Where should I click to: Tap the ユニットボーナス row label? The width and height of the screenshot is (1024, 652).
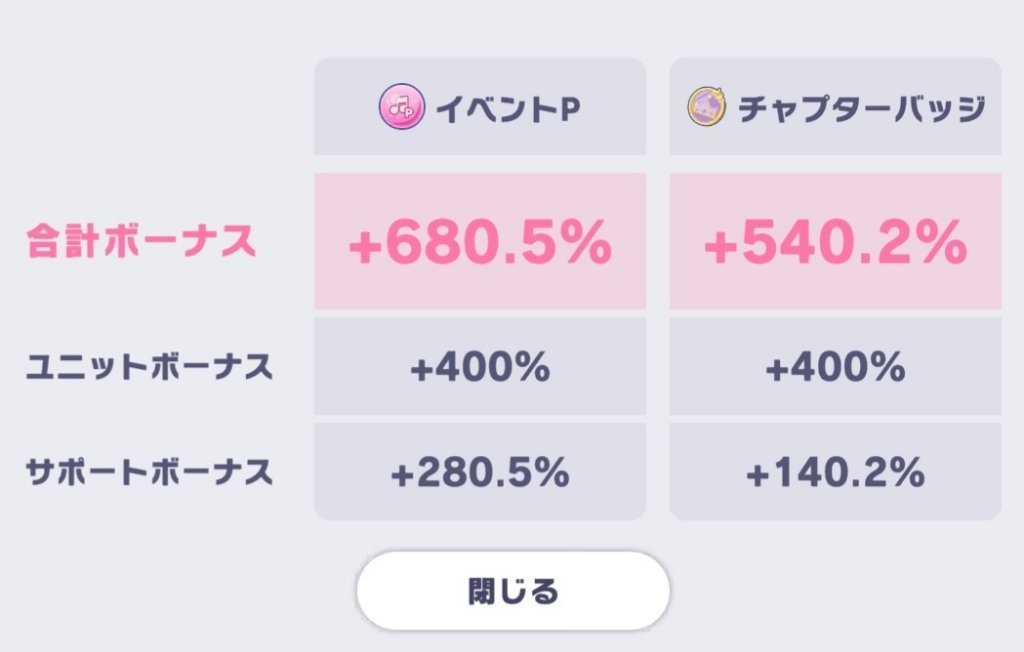click(149, 366)
